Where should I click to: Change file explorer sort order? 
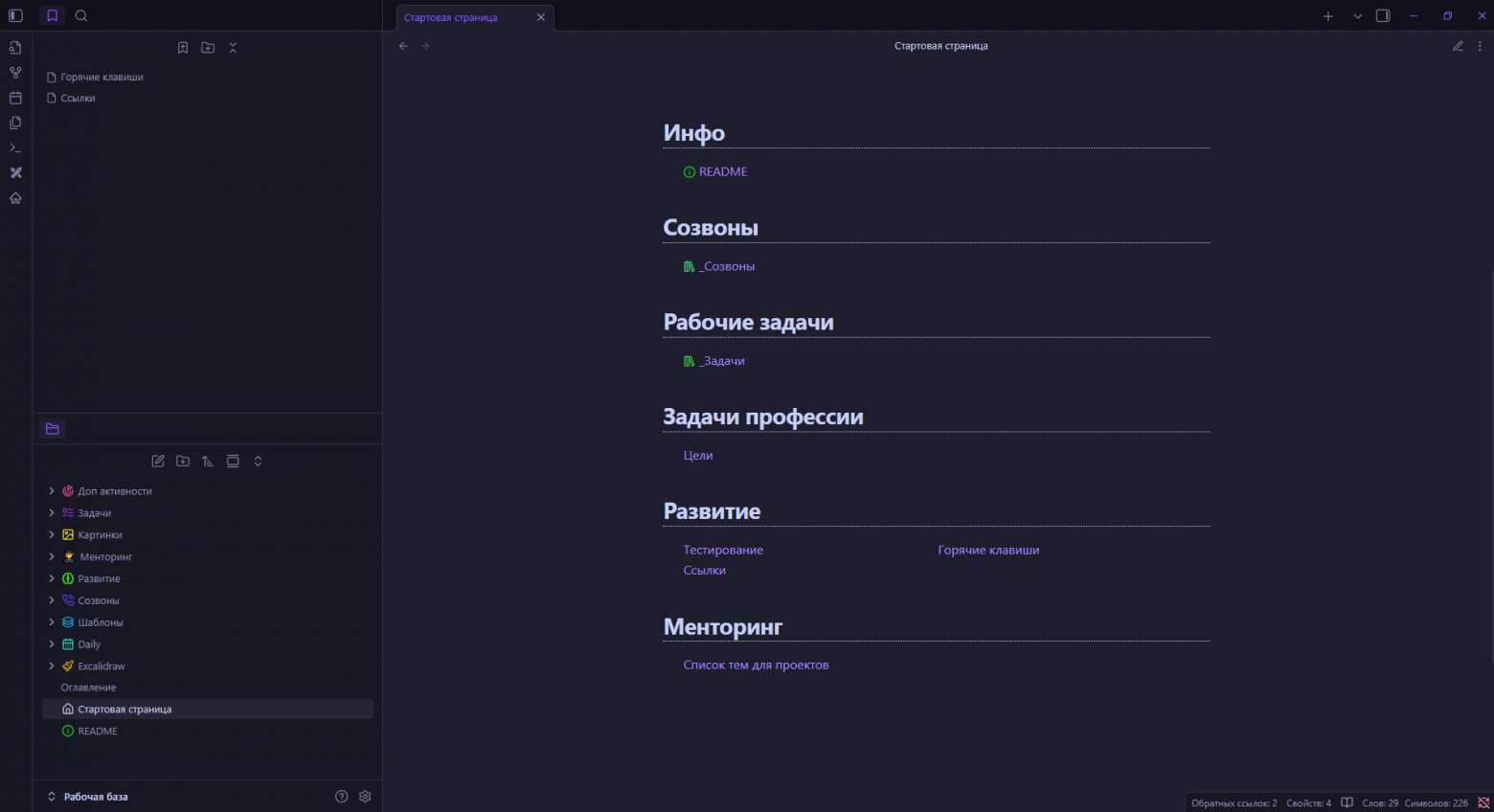[208, 462]
